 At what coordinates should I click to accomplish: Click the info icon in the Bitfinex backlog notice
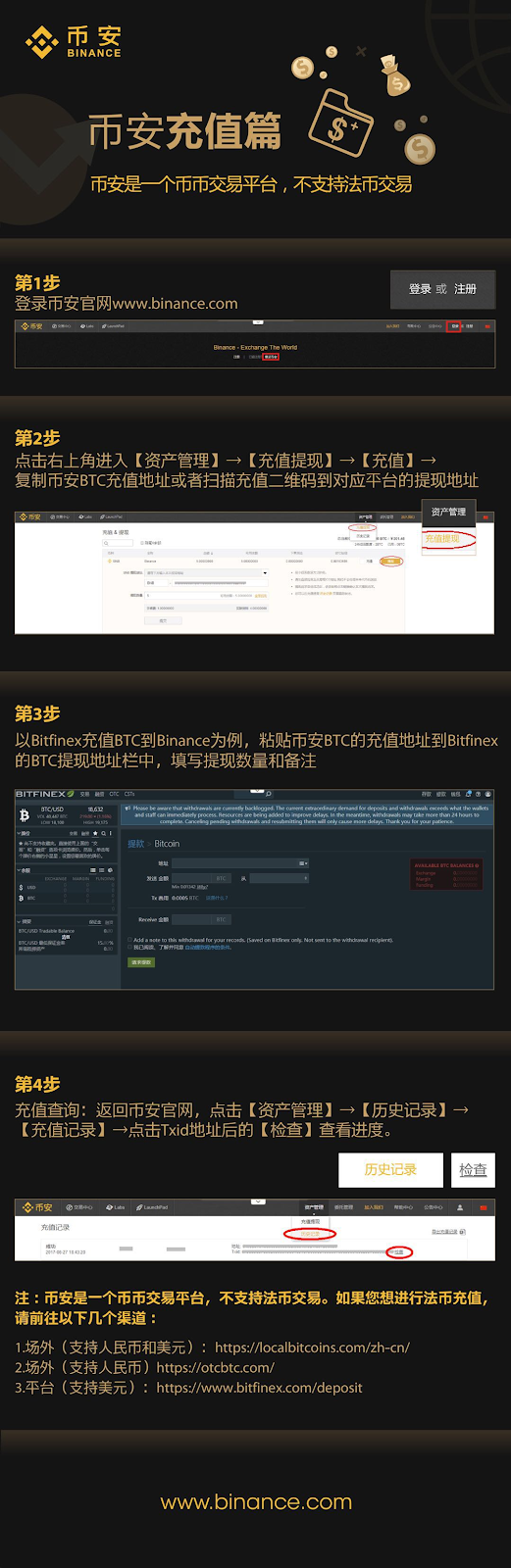[x=128, y=808]
